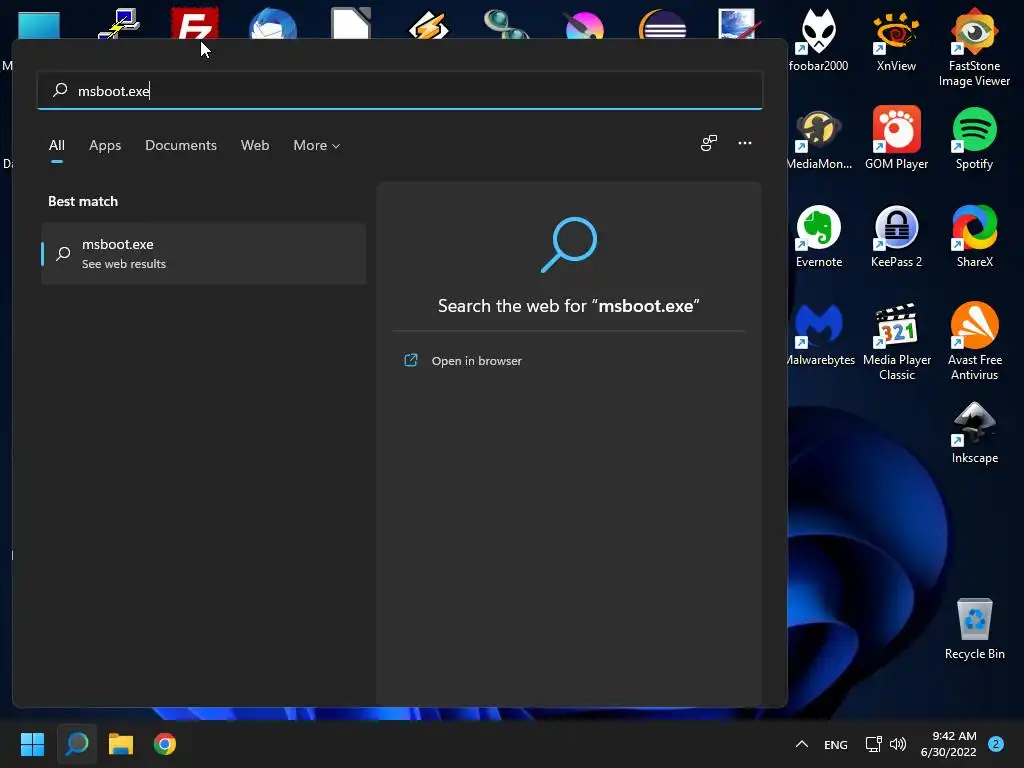Select the FileZilla icon above the search panel
This screenshot has width=1024, height=768.
pos(195,24)
